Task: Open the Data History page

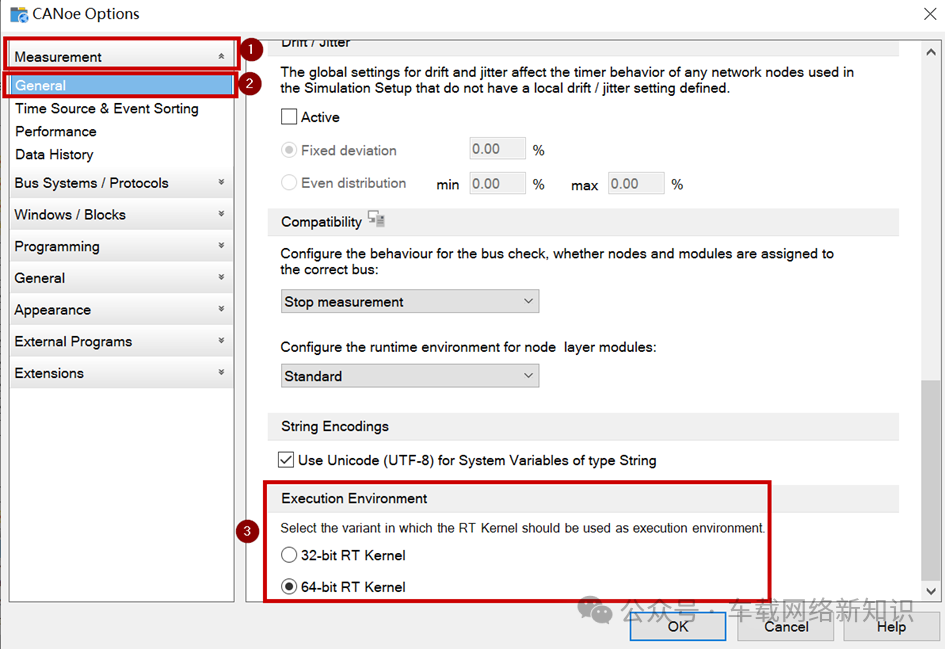Action: 54,154
